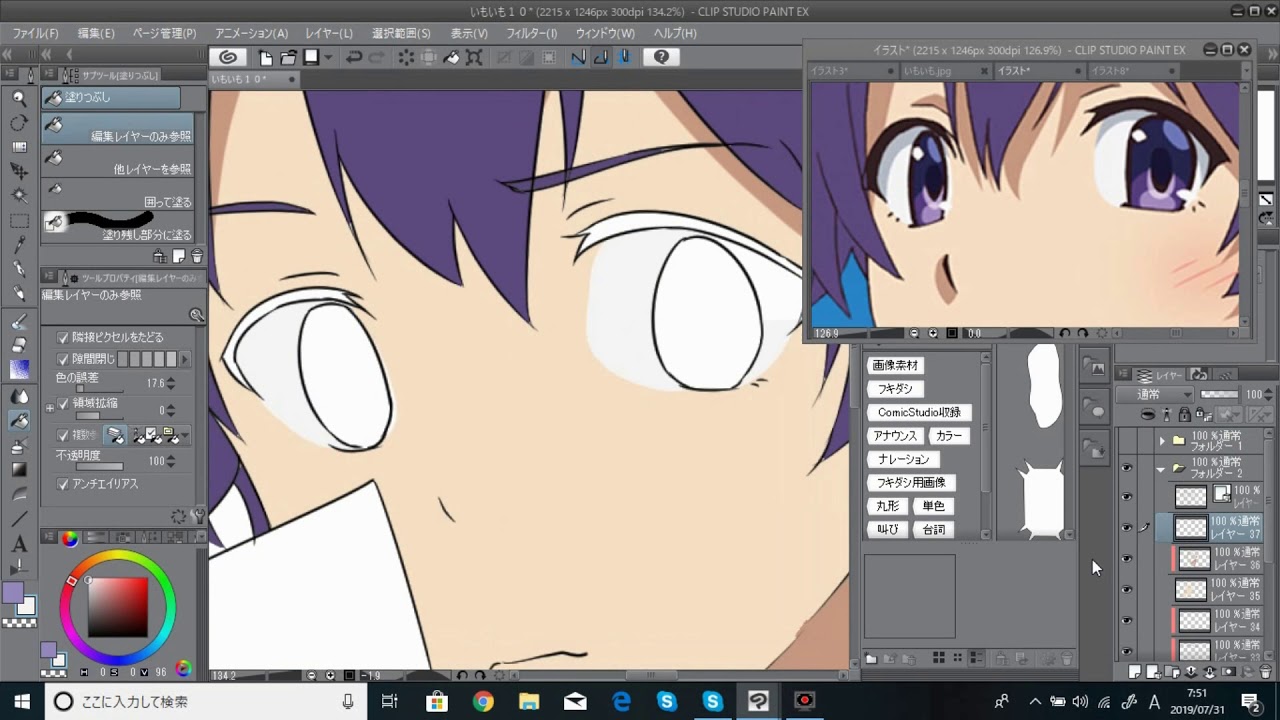This screenshot has width=1280, height=720.
Task: Select the Gradient tool in the toolbox
Action: coord(19,469)
